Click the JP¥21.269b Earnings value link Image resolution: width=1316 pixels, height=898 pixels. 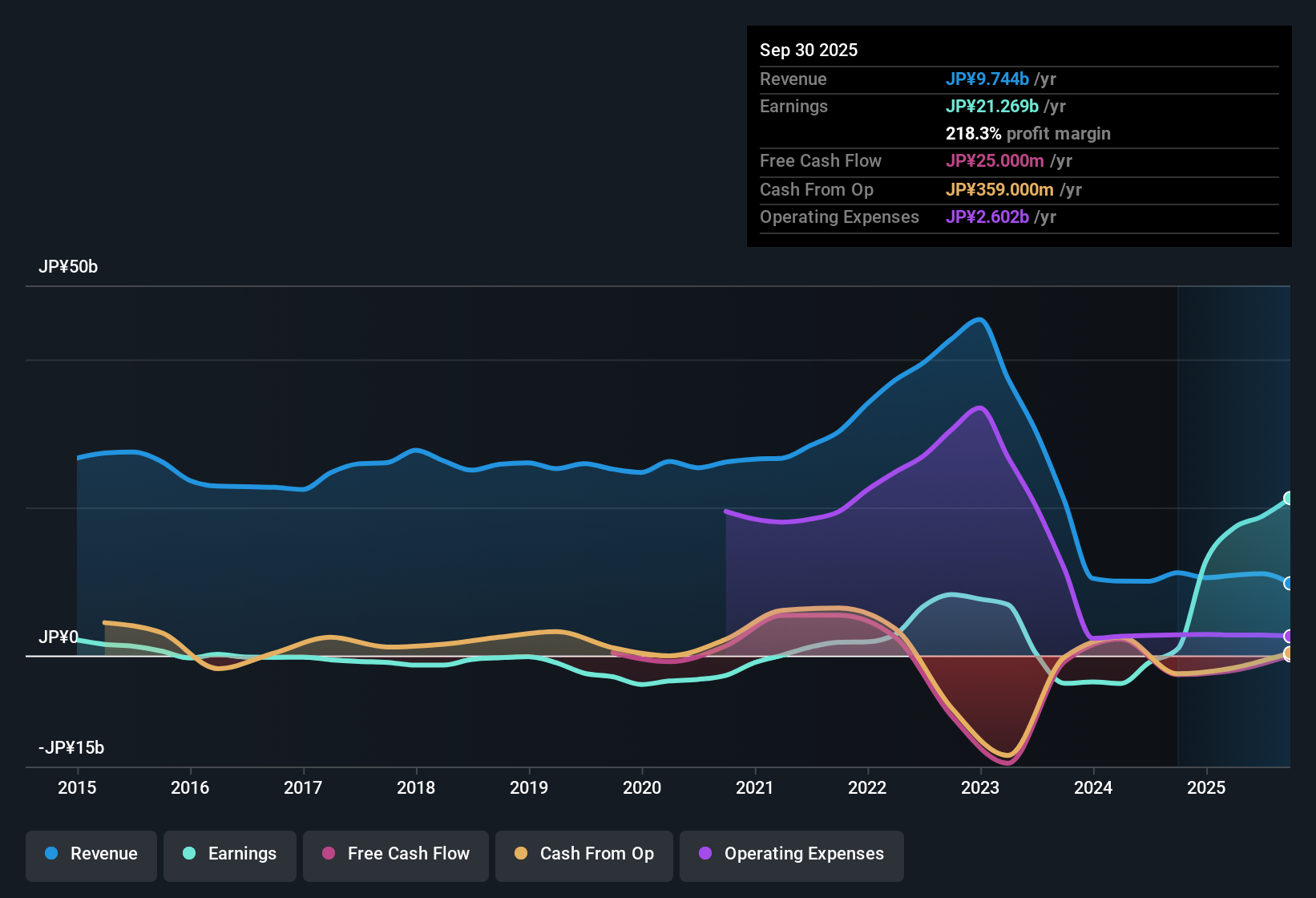(x=992, y=106)
